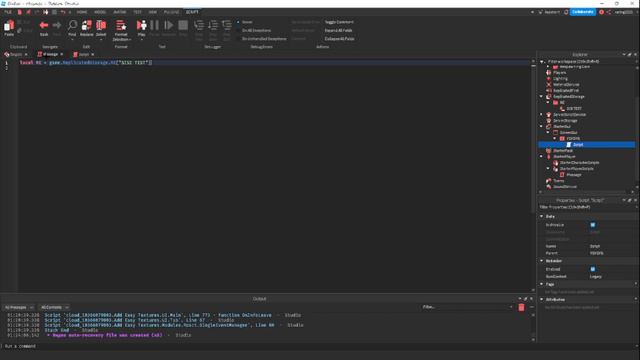Select SoundService in Explorer
This screenshot has width=640, height=360.
tap(565, 187)
